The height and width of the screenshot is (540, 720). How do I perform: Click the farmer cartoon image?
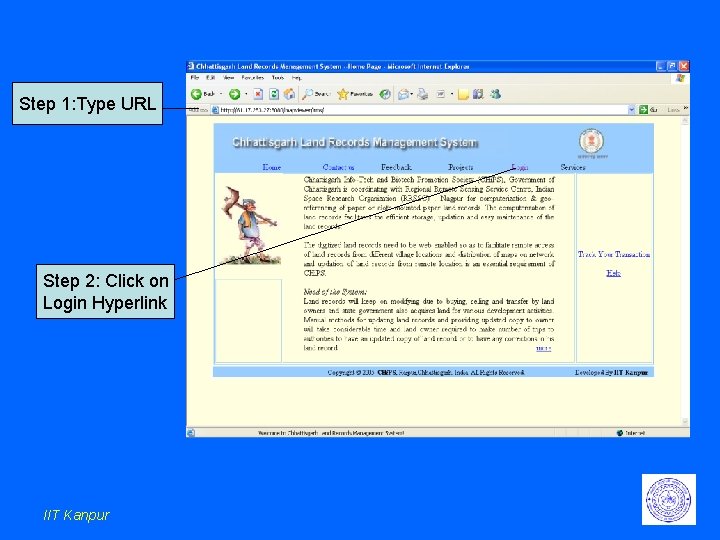(x=250, y=225)
